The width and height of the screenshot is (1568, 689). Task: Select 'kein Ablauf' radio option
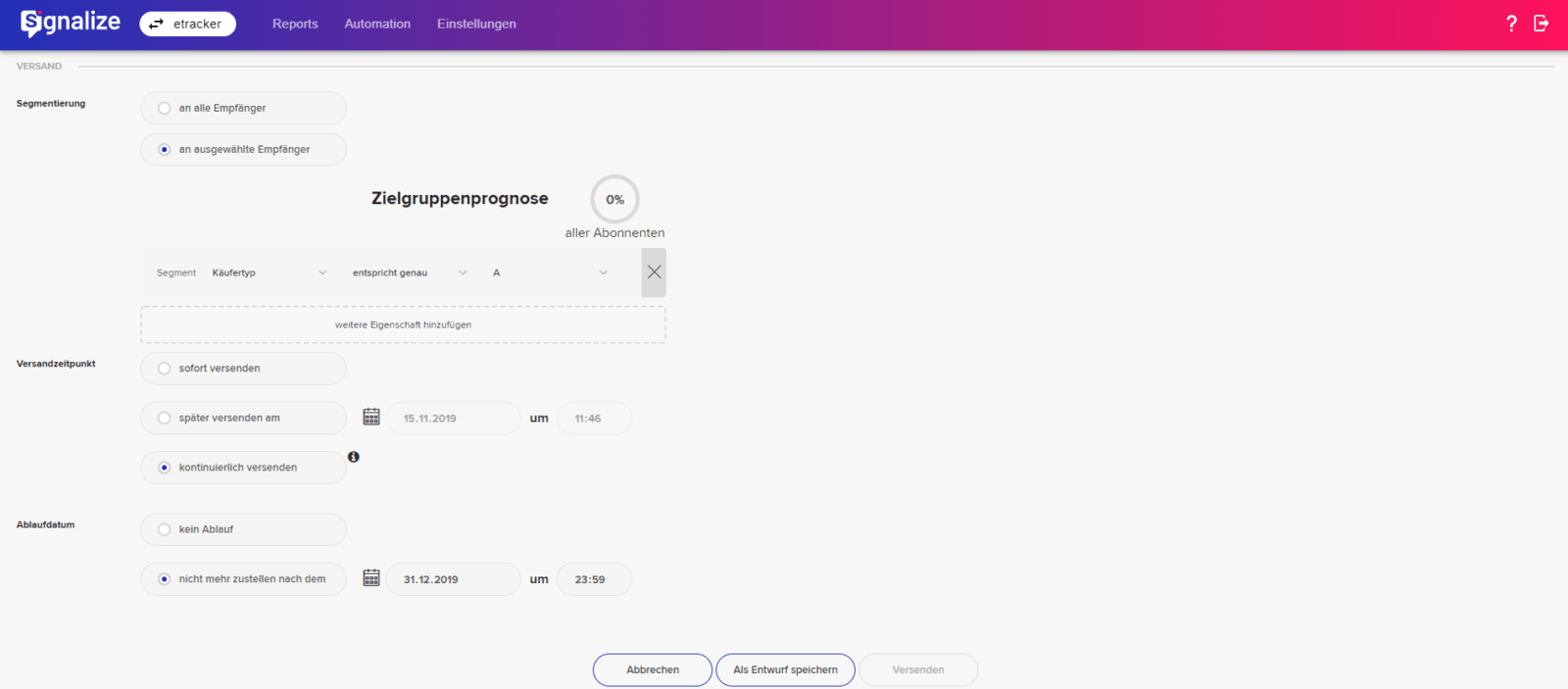243,529
